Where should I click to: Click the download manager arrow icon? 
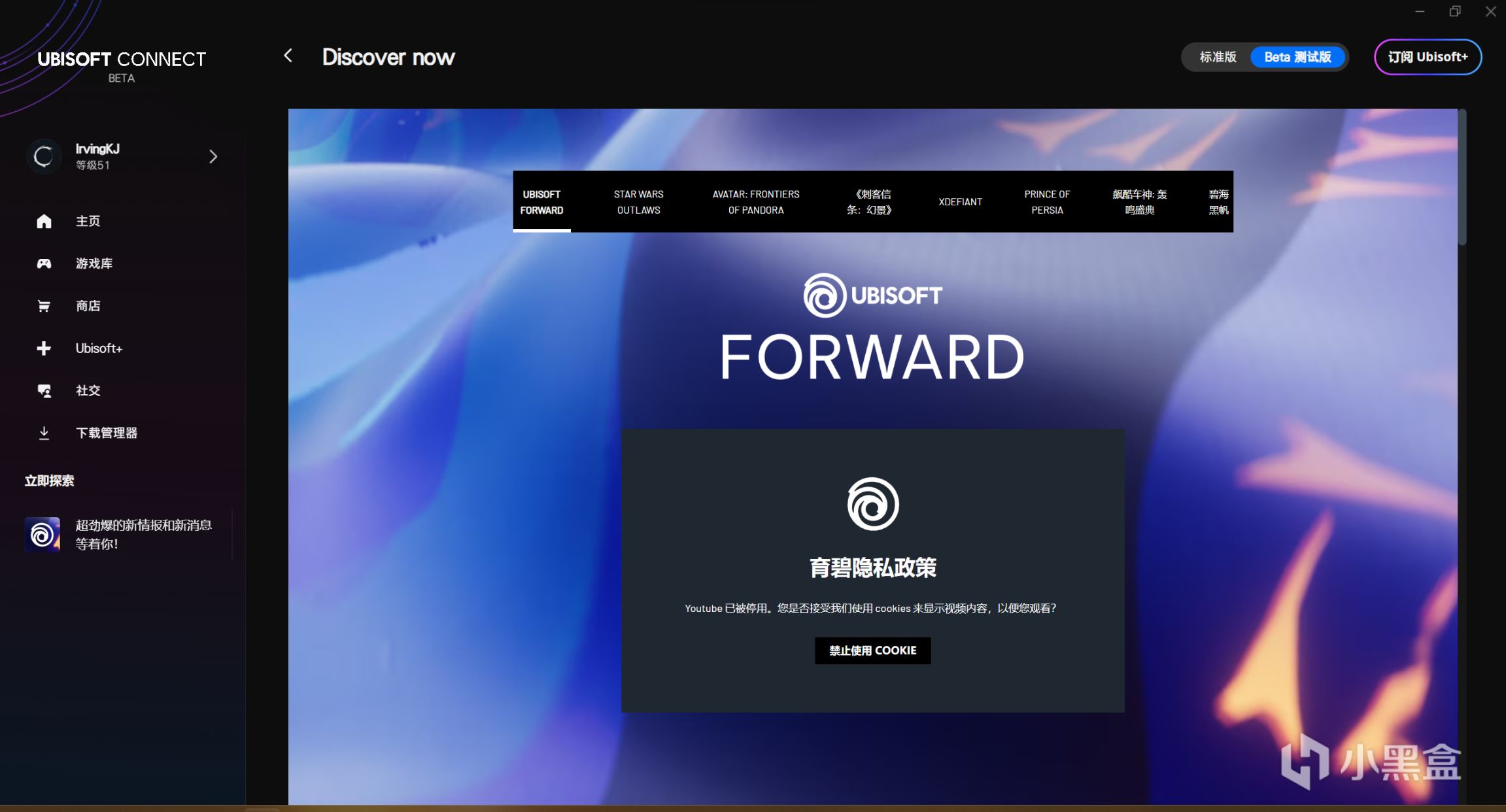click(44, 433)
